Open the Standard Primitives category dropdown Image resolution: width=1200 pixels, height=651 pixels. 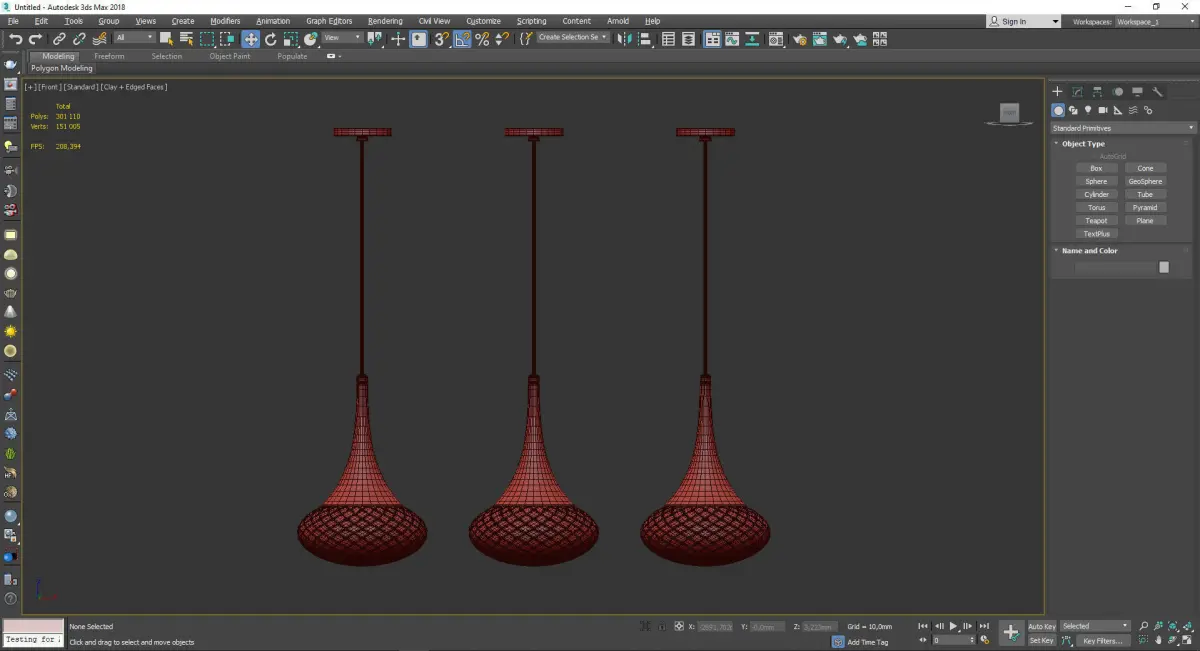pos(1122,128)
